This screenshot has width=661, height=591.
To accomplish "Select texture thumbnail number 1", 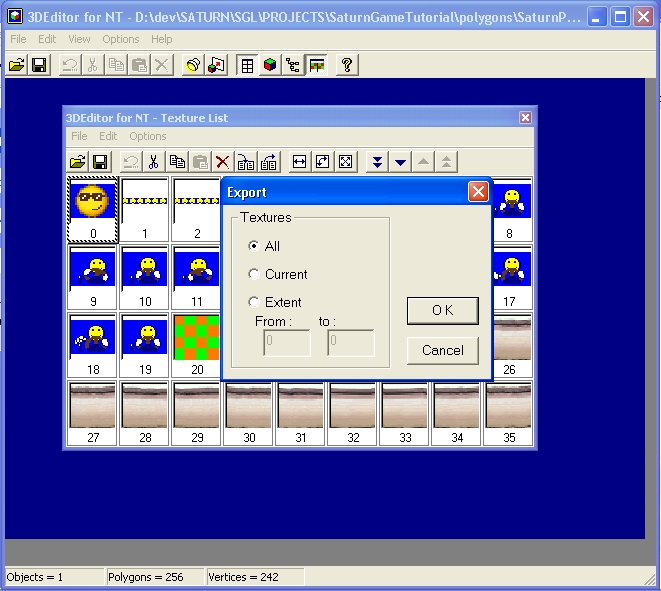I will pyautogui.click(x=144, y=210).
